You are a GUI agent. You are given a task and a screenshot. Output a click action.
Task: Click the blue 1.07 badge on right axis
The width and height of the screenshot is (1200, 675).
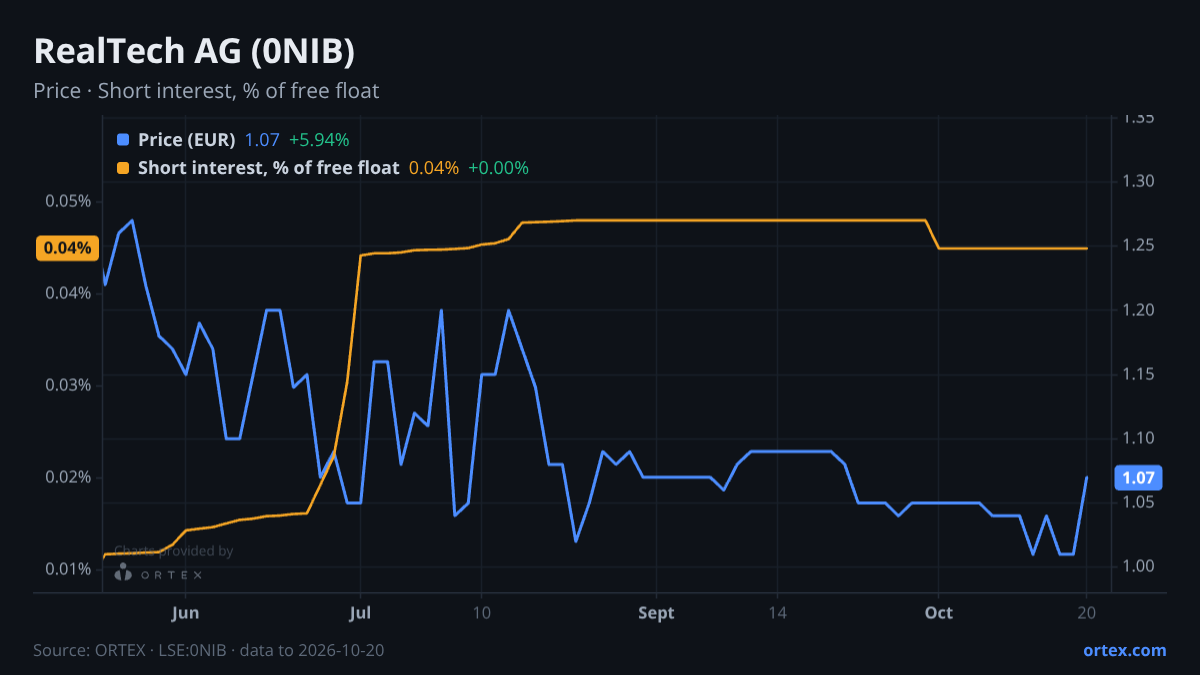pyautogui.click(x=1138, y=478)
